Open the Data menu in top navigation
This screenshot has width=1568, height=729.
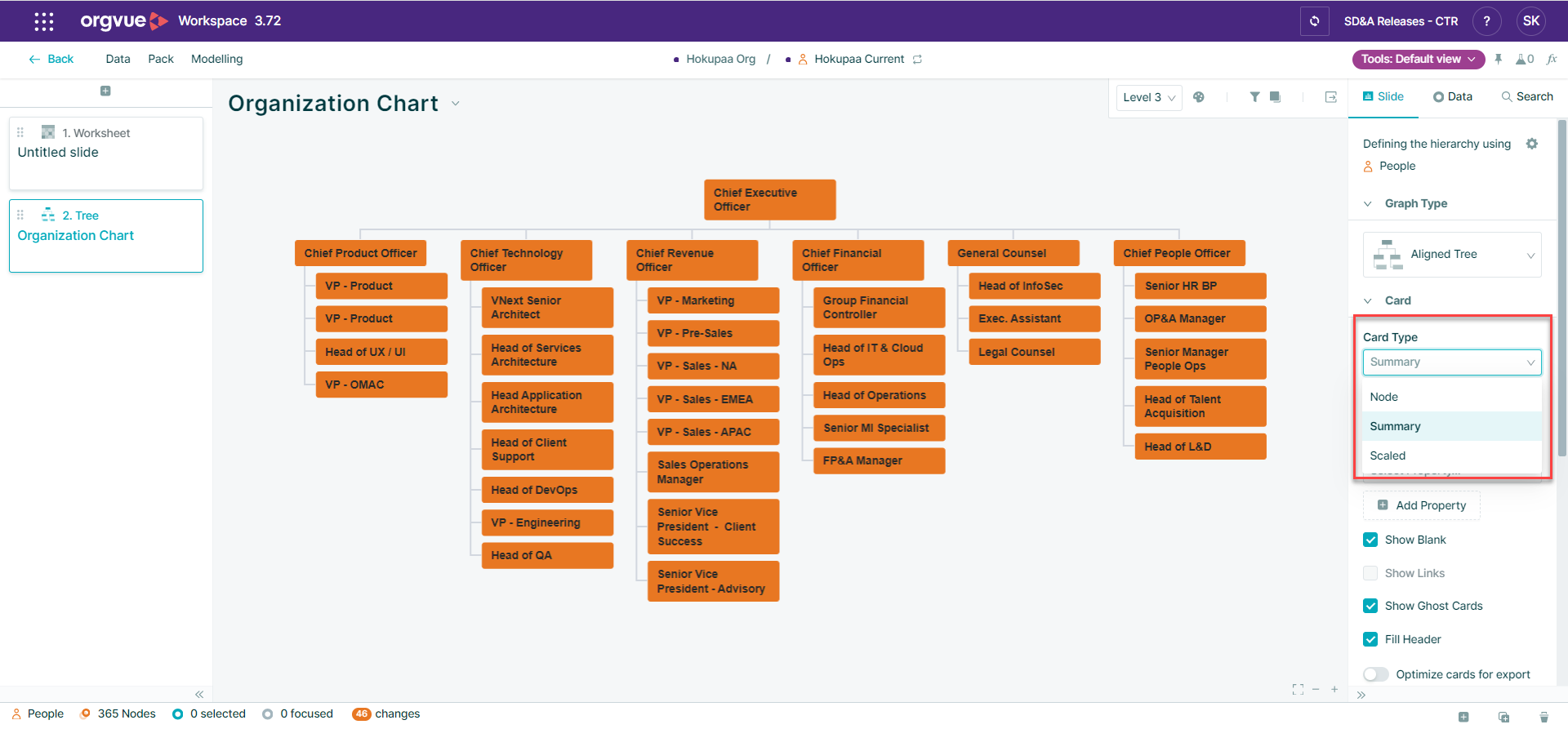tap(118, 59)
